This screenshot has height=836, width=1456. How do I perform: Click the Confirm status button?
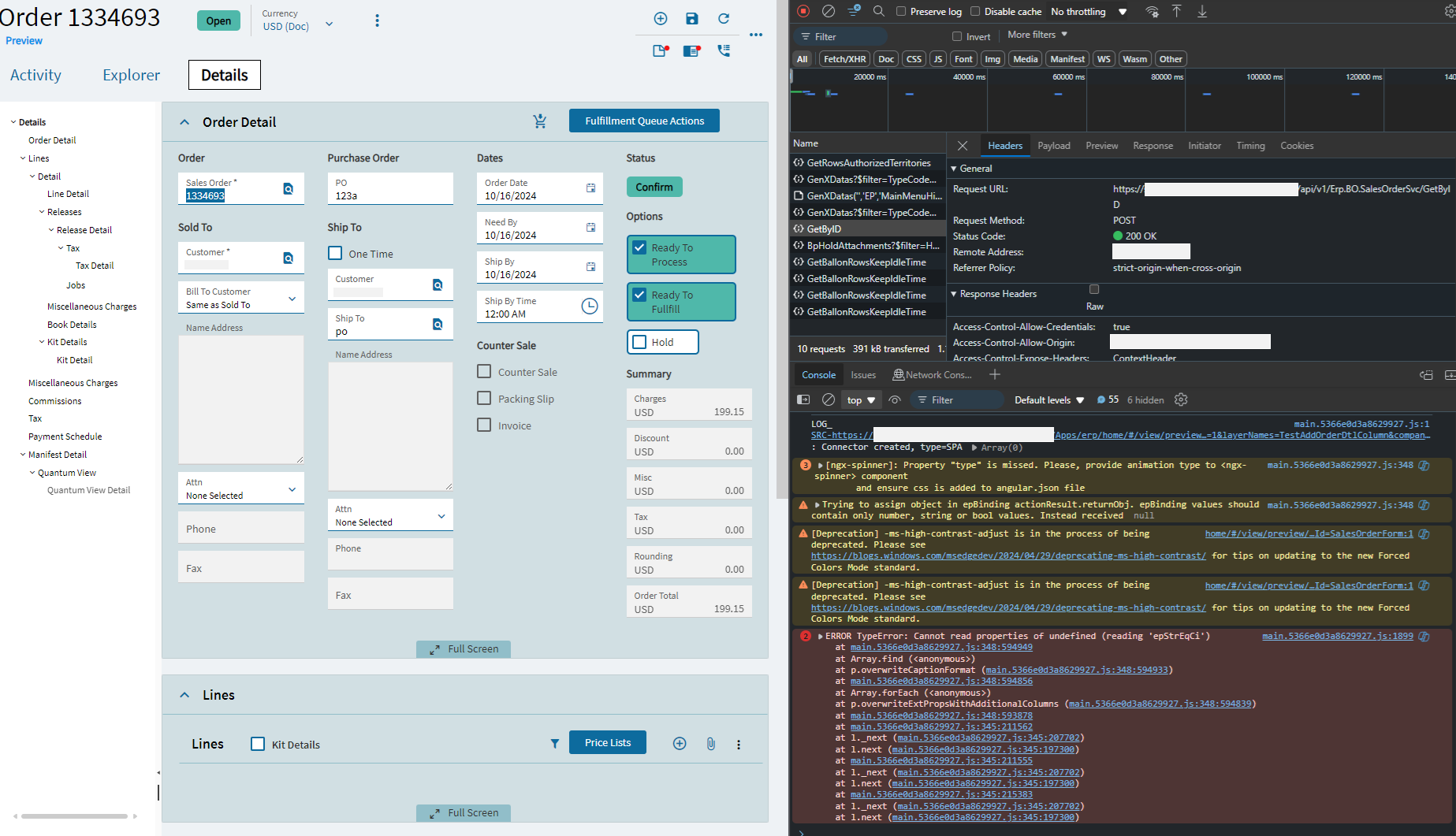[654, 187]
